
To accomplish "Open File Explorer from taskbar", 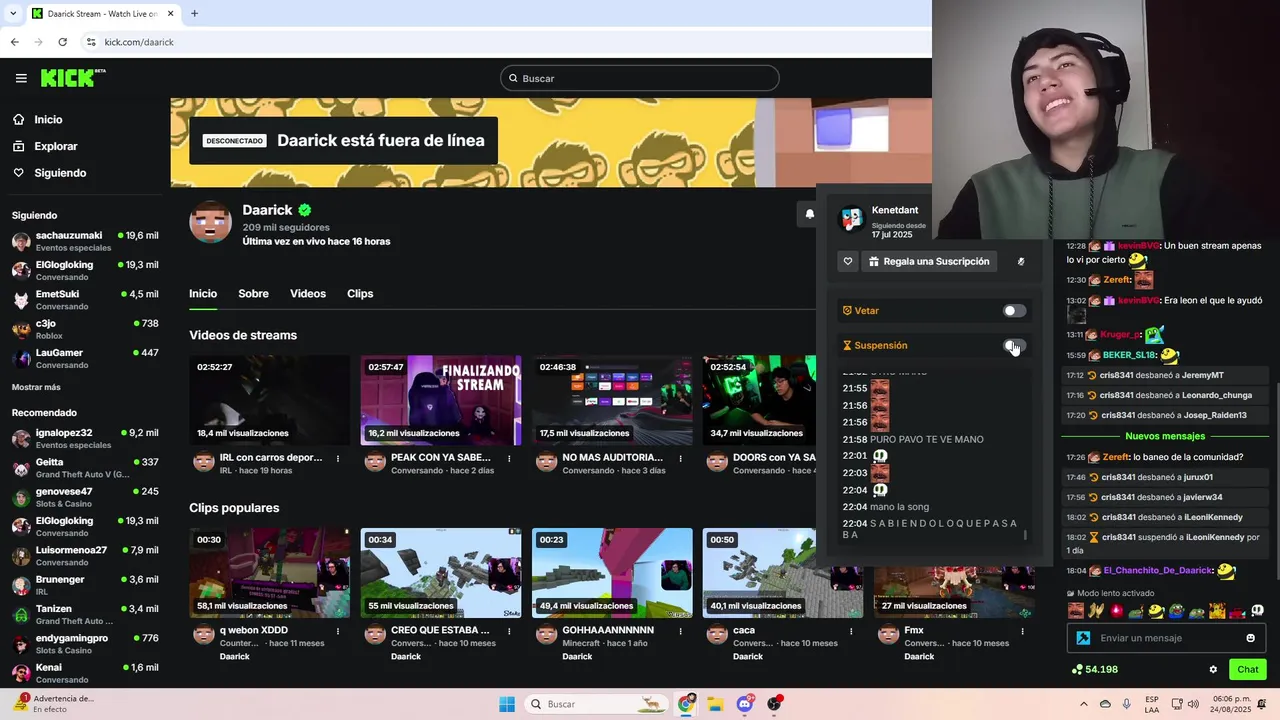I will pyautogui.click(x=716, y=704).
